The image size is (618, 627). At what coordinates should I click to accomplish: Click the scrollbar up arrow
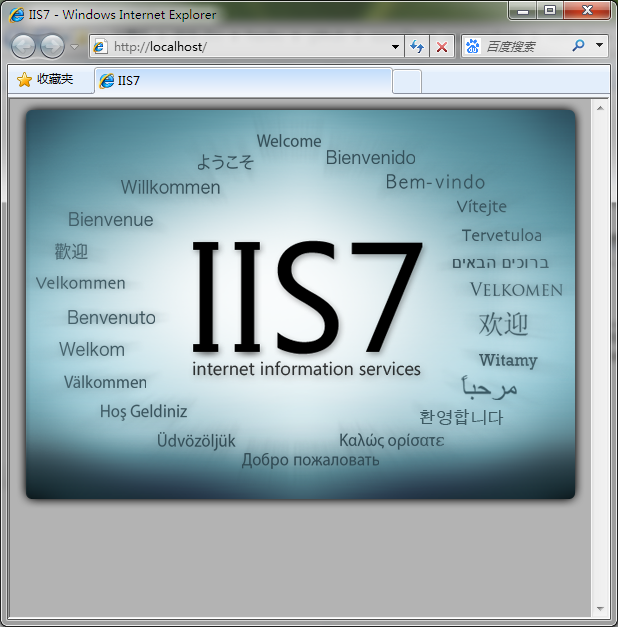[x=600, y=107]
